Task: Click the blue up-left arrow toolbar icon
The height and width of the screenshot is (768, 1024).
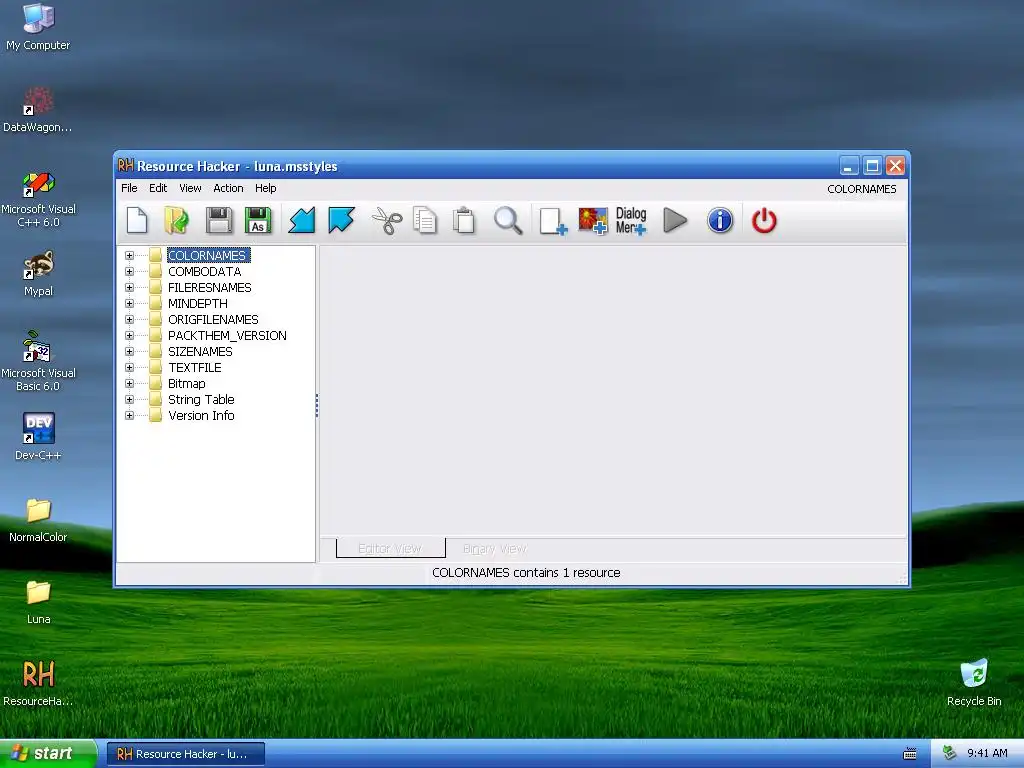Action: click(x=342, y=220)
